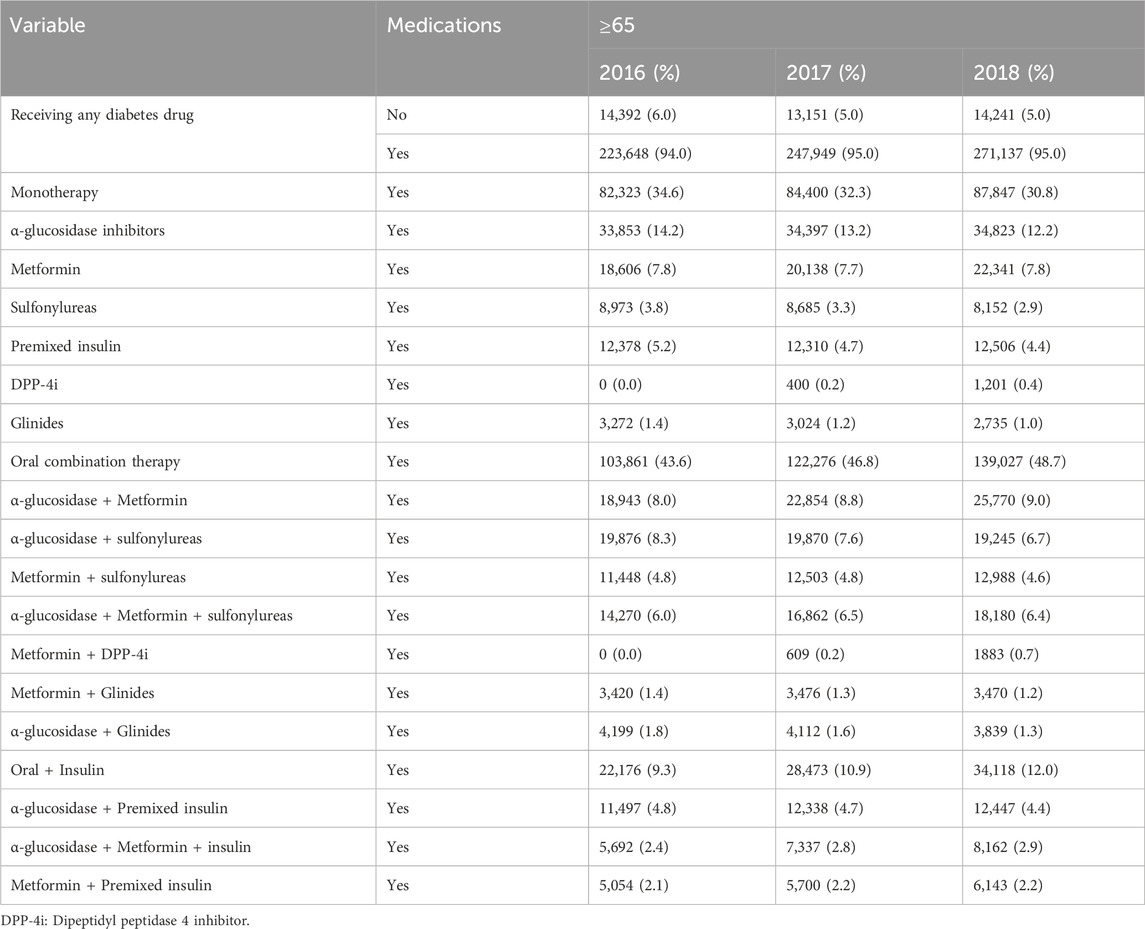Click the Sulfonylureas row label

(53, 308)
